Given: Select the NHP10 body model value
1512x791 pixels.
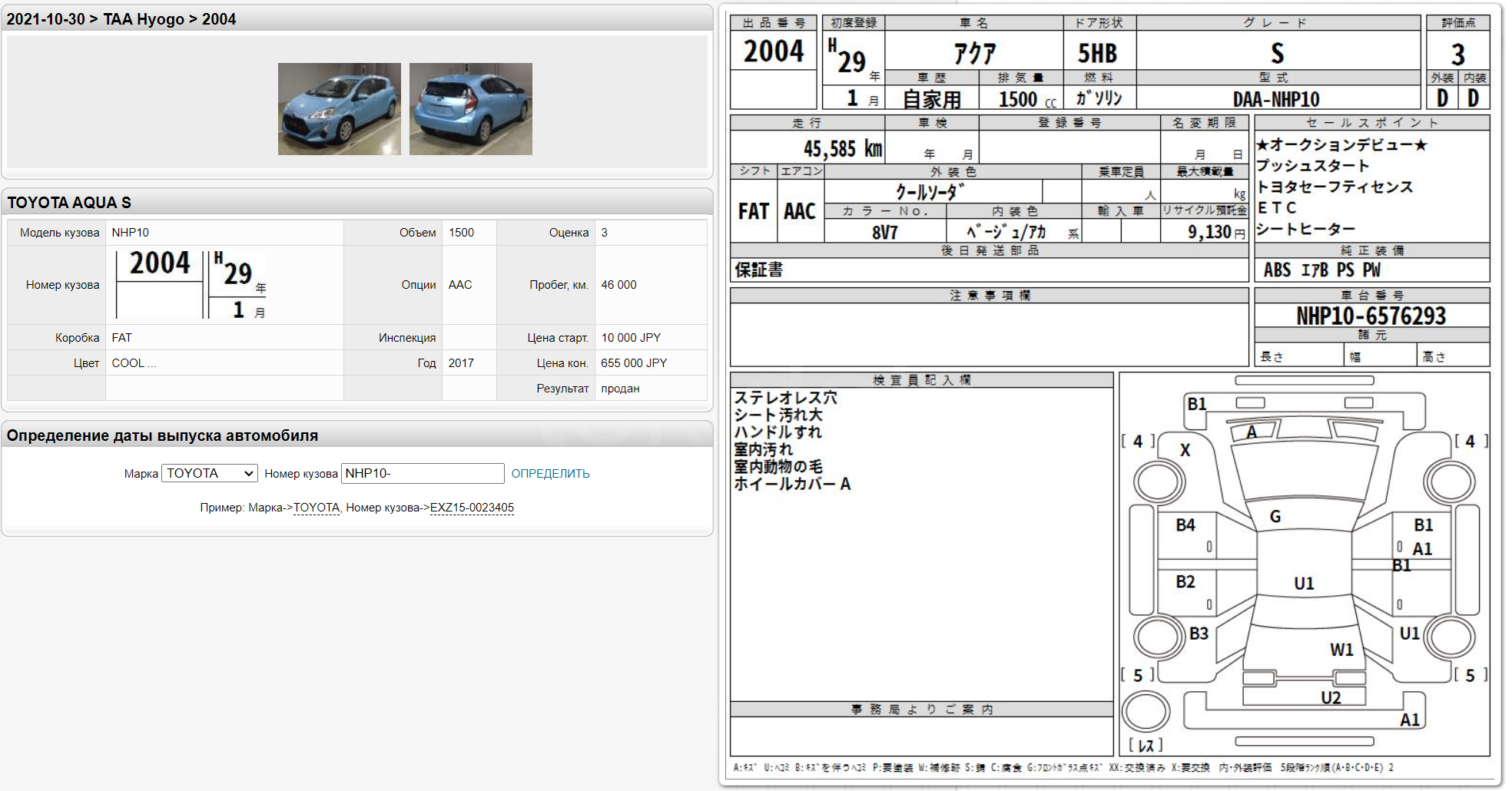Looking at the screenshot, I should 131,233.
